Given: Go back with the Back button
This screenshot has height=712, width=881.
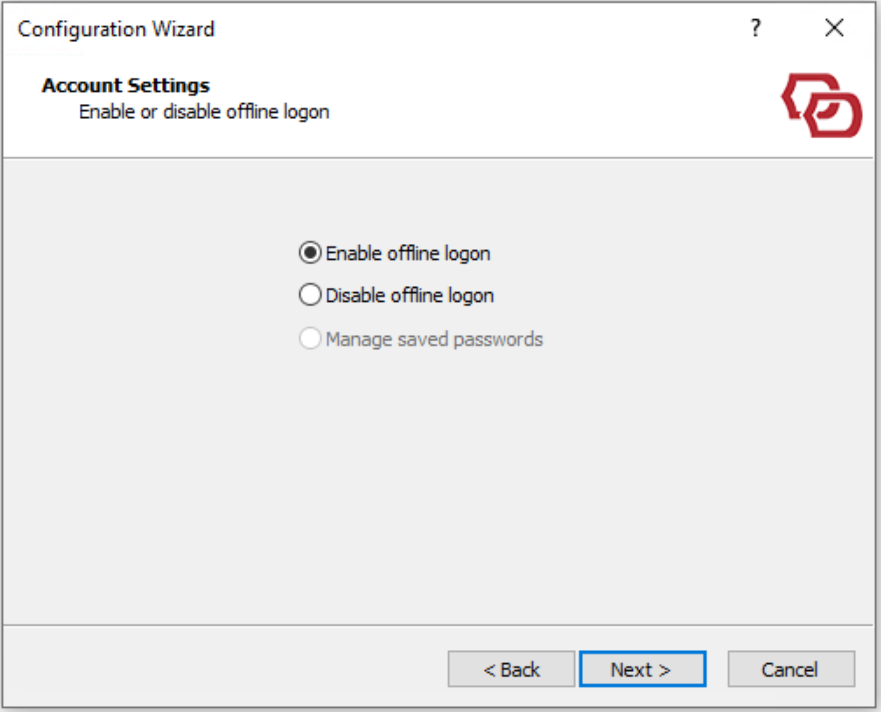Looking at the screenshot, I should coord(511,669).
